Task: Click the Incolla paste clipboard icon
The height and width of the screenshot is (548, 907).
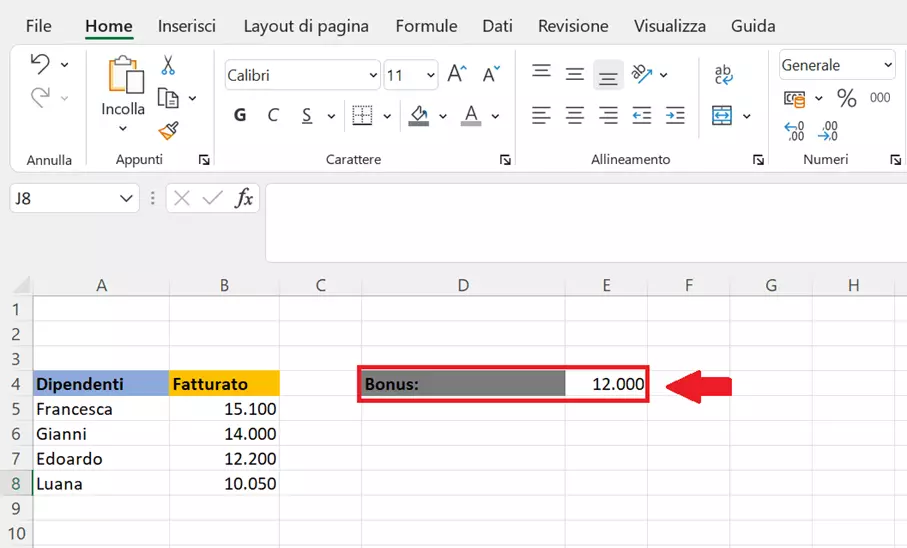Action: pyautogui.click(x=126, y=75)
